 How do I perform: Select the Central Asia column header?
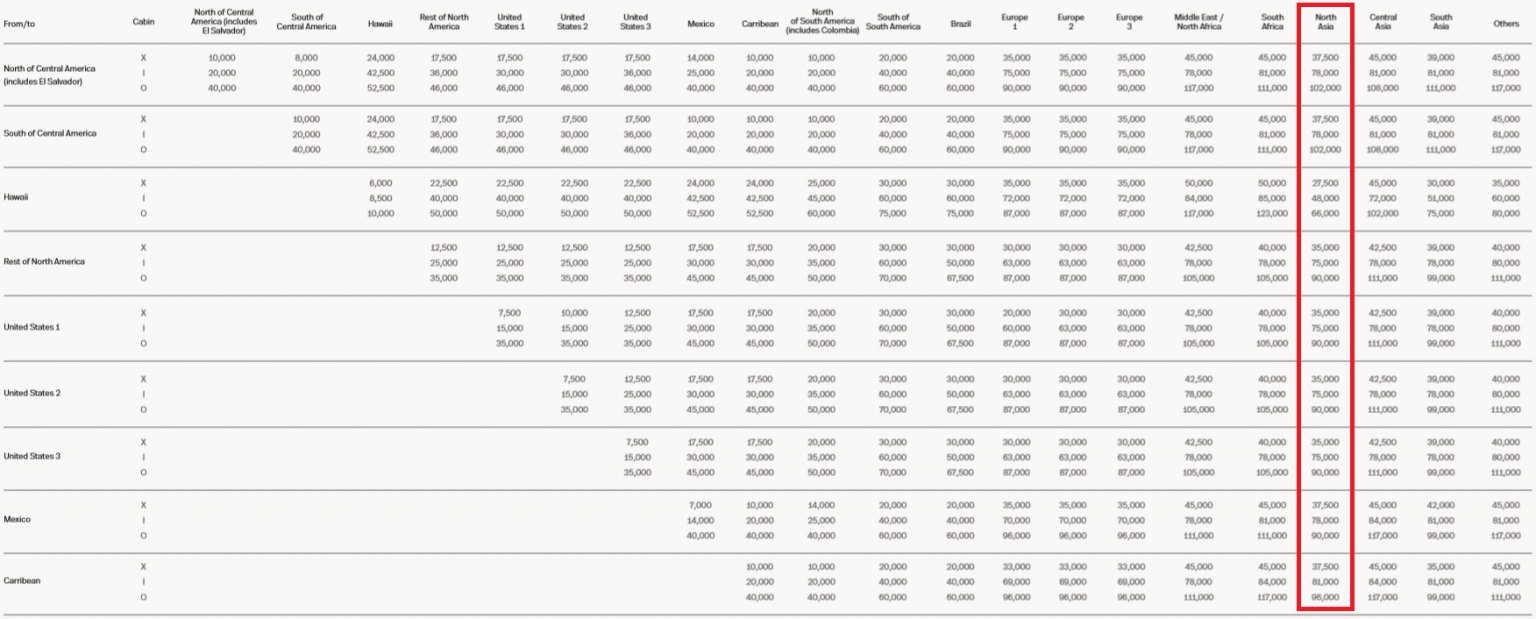coord(1383,21)
